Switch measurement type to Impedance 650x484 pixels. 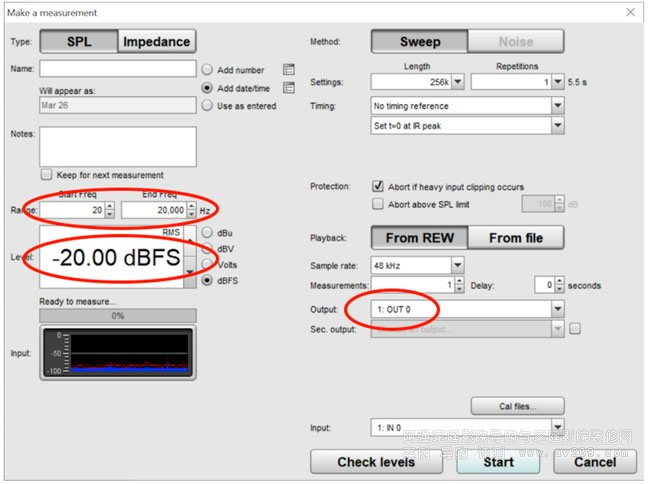pos(155,42)
